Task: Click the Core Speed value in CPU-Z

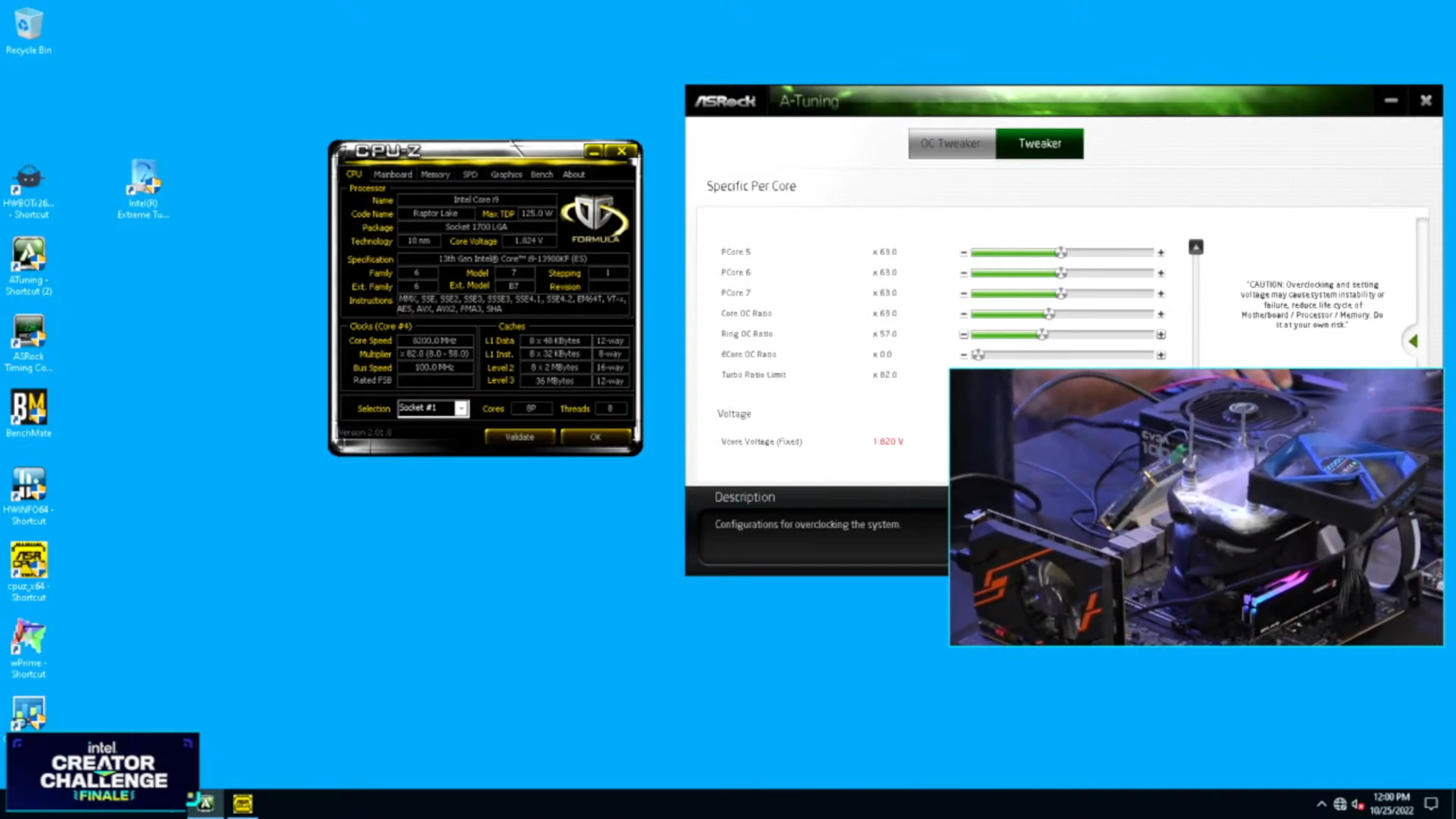Action: point(435,341)
